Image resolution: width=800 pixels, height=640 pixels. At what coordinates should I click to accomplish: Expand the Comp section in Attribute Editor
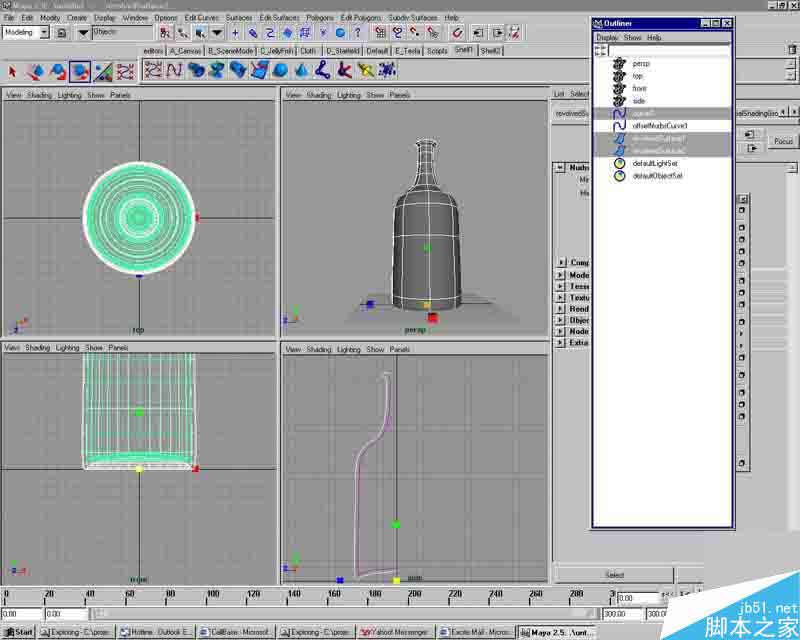point(561,262)
